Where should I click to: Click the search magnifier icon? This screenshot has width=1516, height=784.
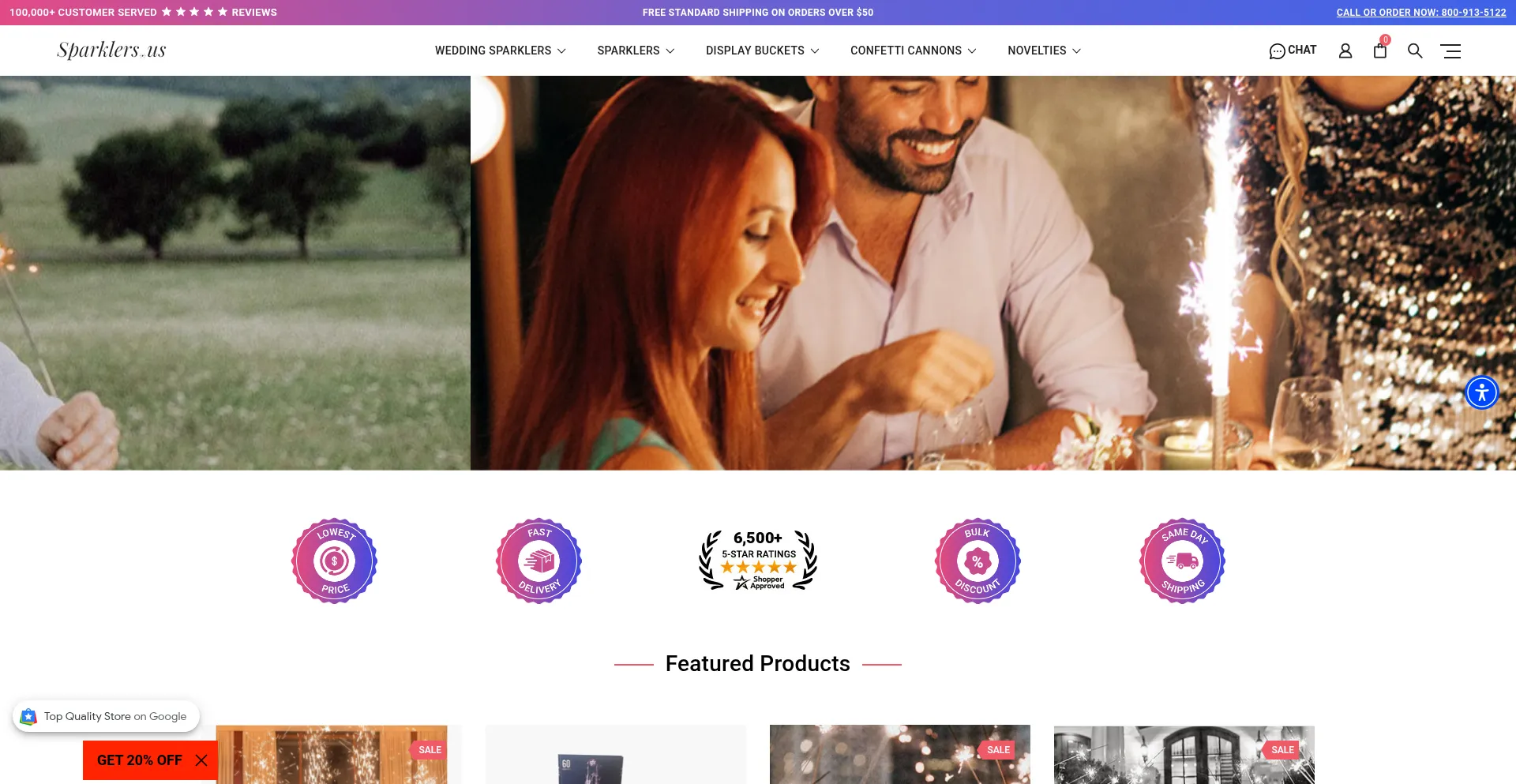(1415, 51)
